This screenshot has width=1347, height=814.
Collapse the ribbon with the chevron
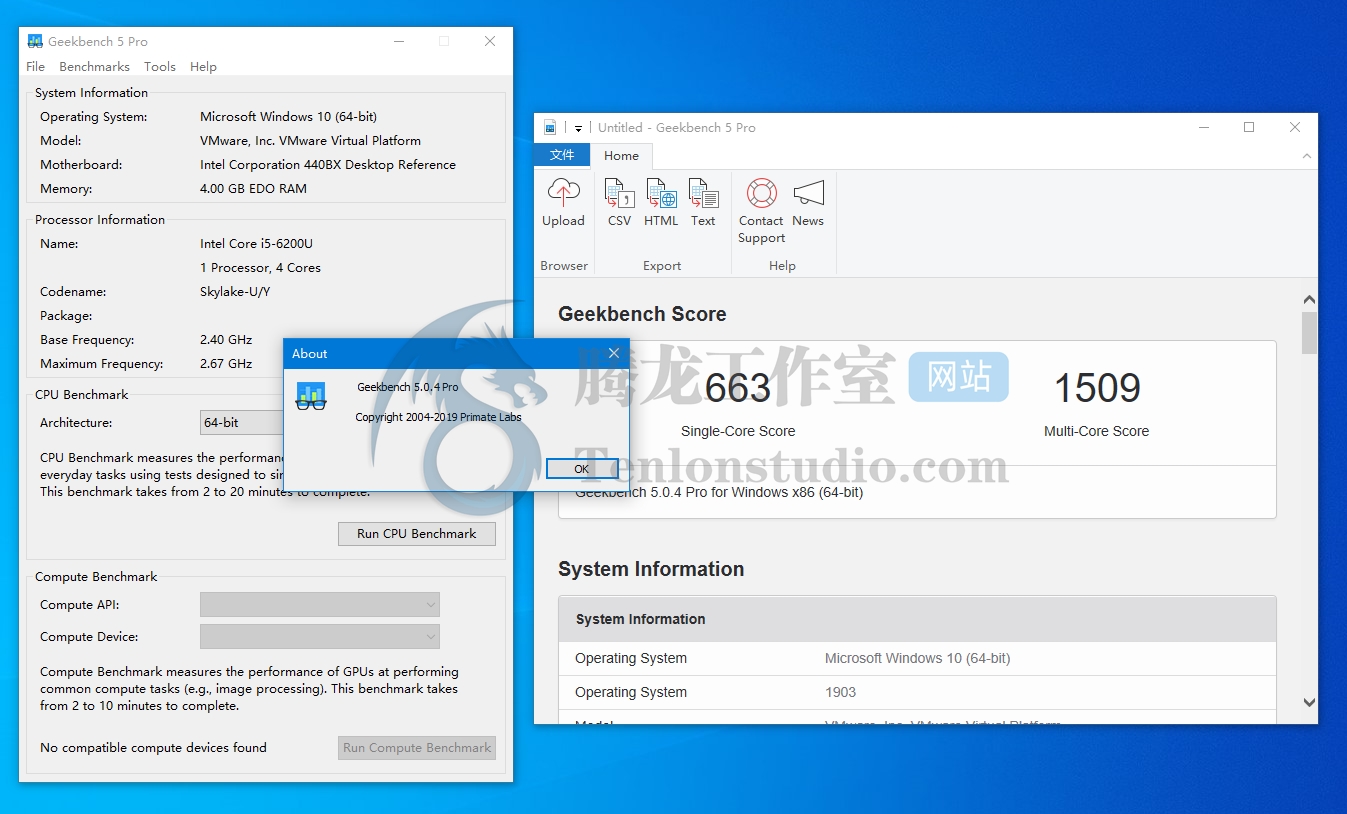tap(1306, 156)
